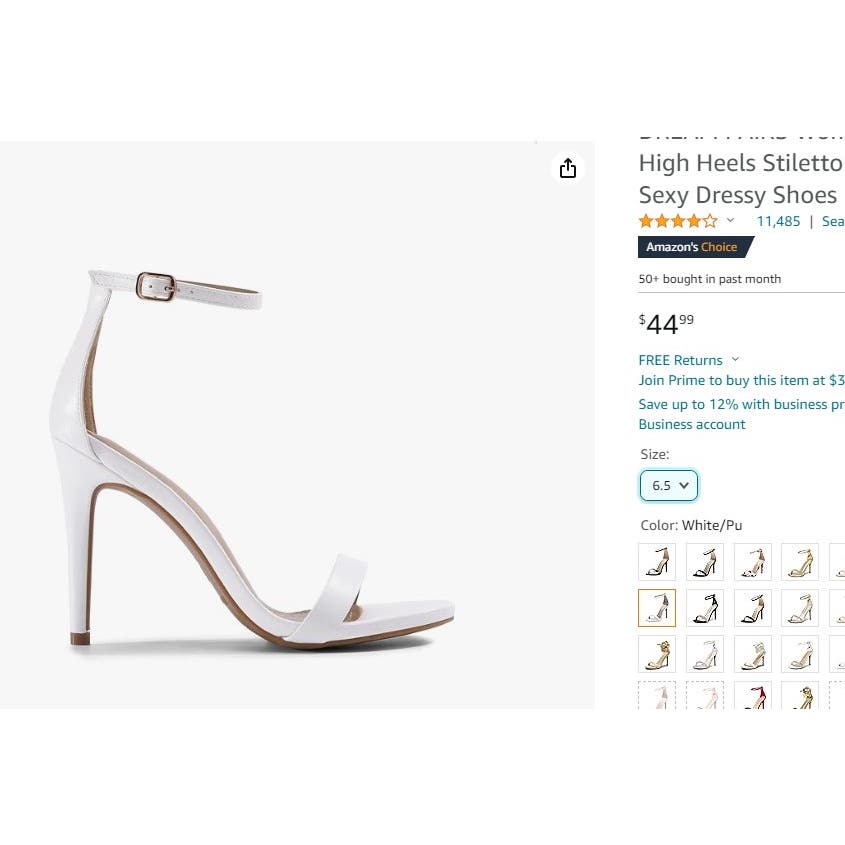The width and height of the screenshot is (845, 845).
Task: Pick the black swatch right of the selected white
Action: pos(705,608)
